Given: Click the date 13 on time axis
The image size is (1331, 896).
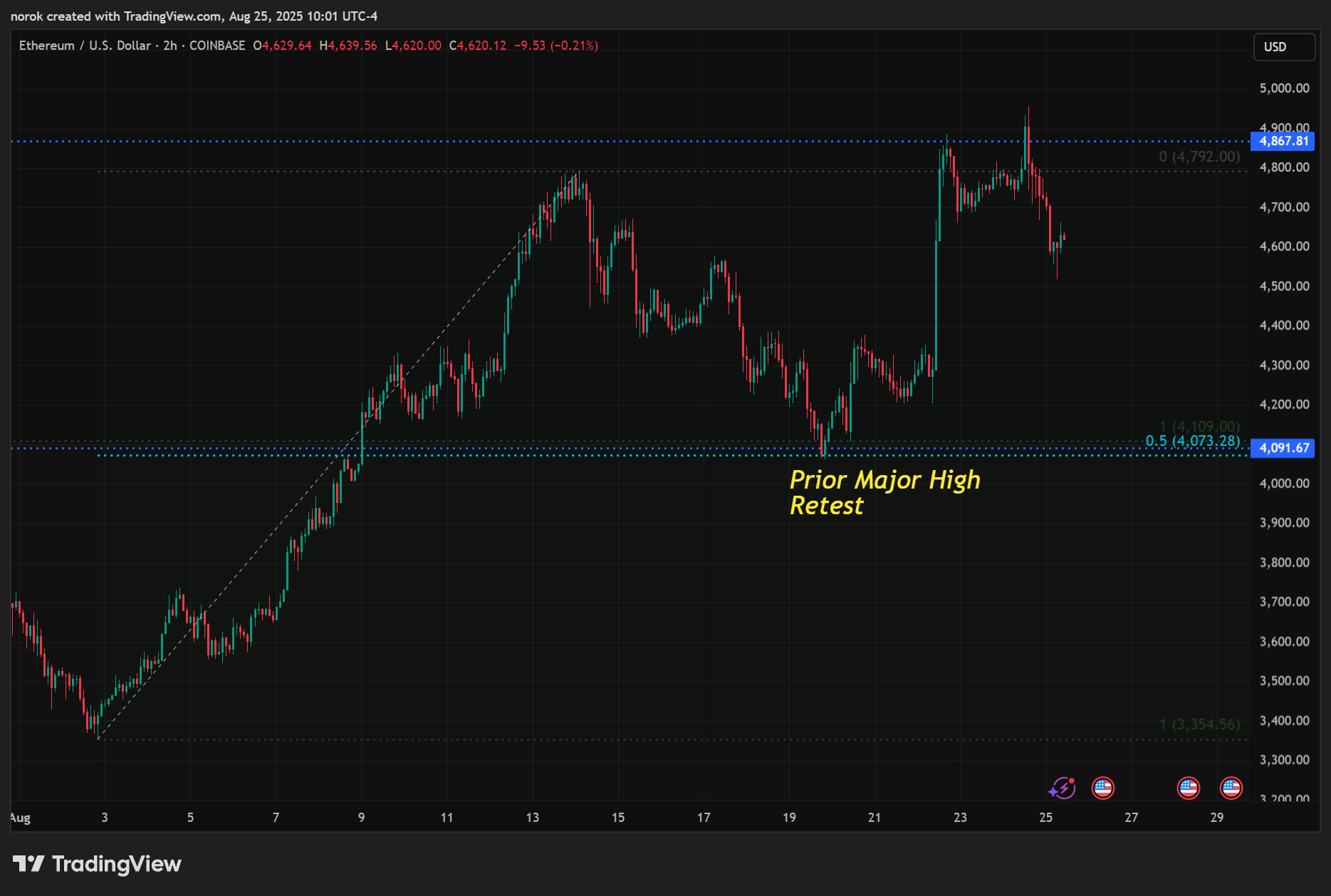Looking at the screenshot, I should [533, 818].
